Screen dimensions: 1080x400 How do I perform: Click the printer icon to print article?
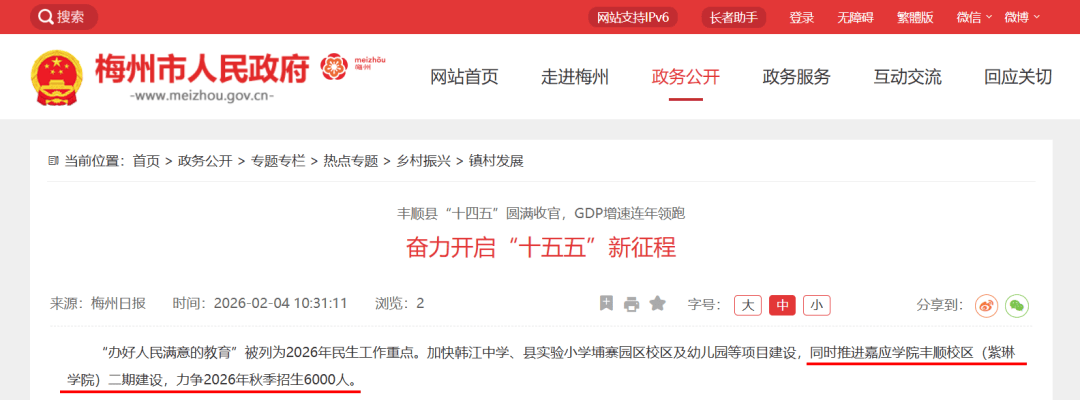(x=631, y=304)
